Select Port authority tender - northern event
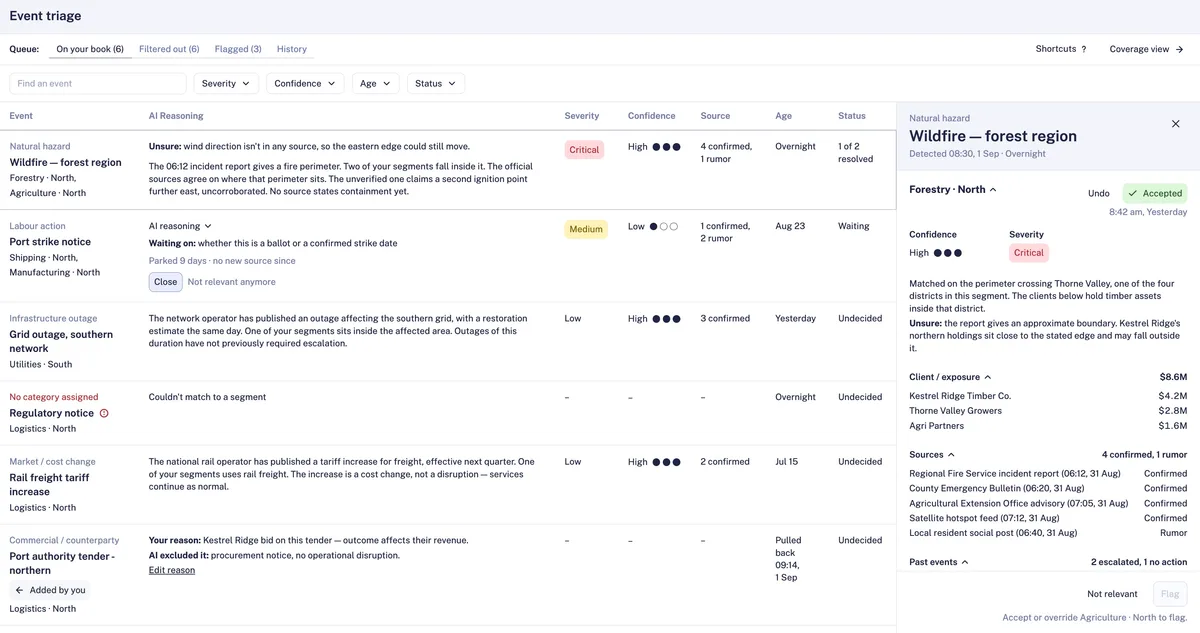This screenshot has height=633, width=1200. point(62,563)
